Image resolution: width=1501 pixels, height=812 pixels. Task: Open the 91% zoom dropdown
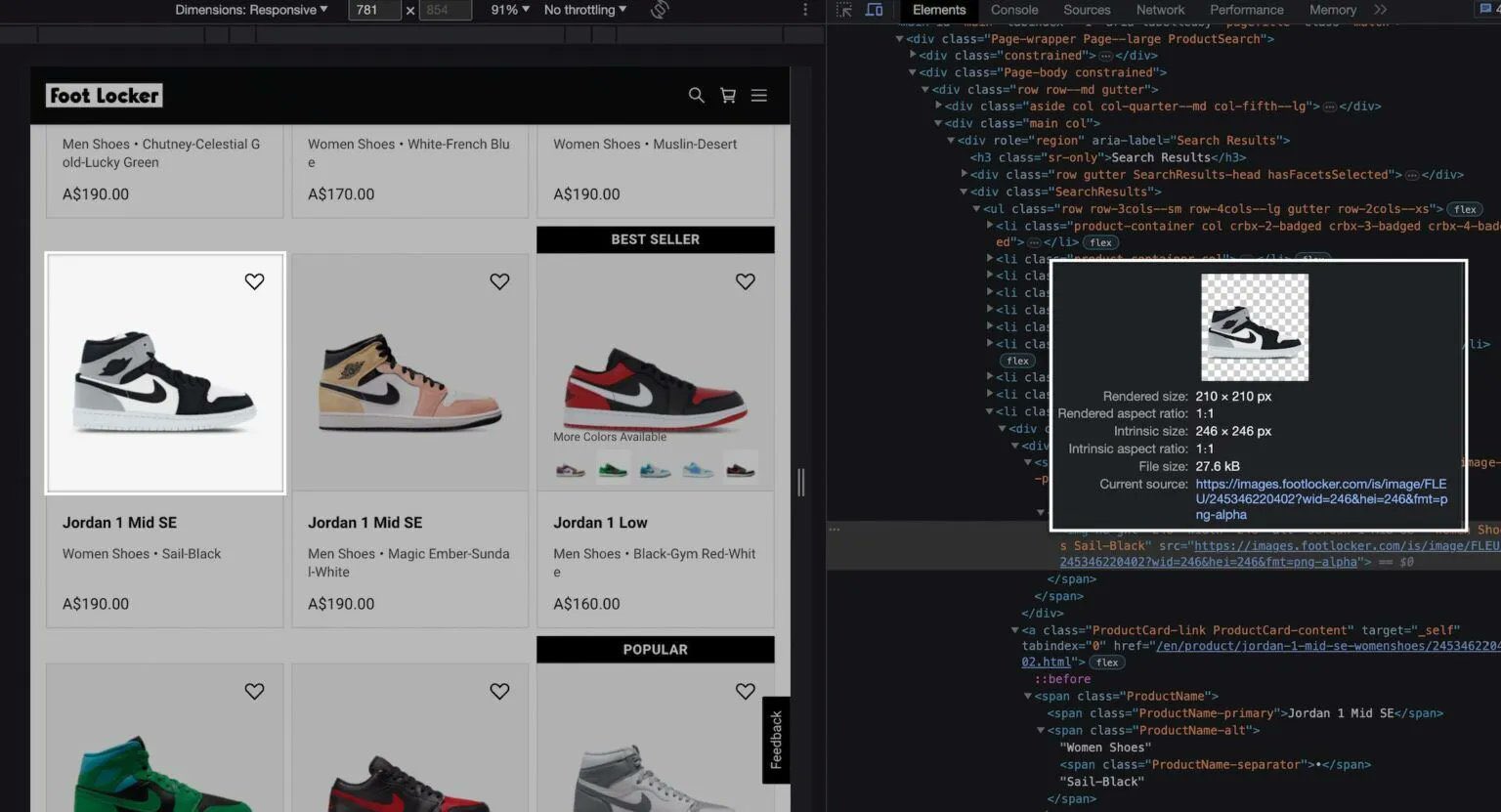510,10
